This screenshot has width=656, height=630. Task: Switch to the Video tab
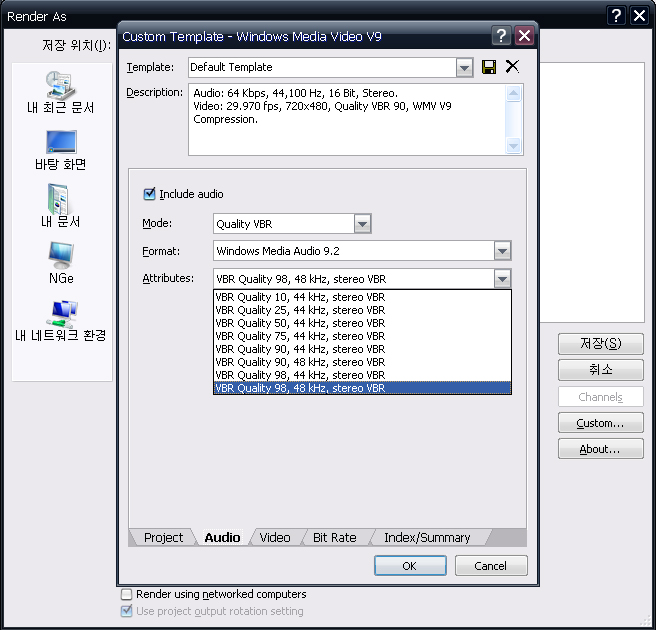click(x=275, y=538)
